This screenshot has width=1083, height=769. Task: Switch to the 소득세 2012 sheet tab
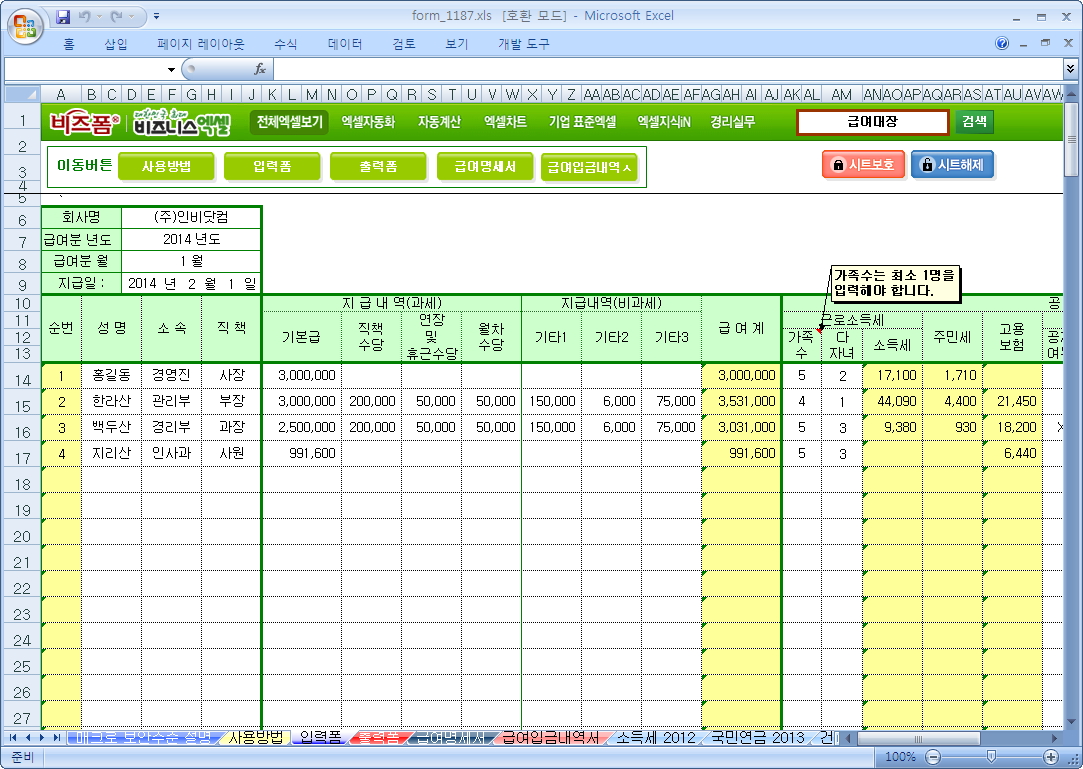pyautogui.click(x=654, y=738)
